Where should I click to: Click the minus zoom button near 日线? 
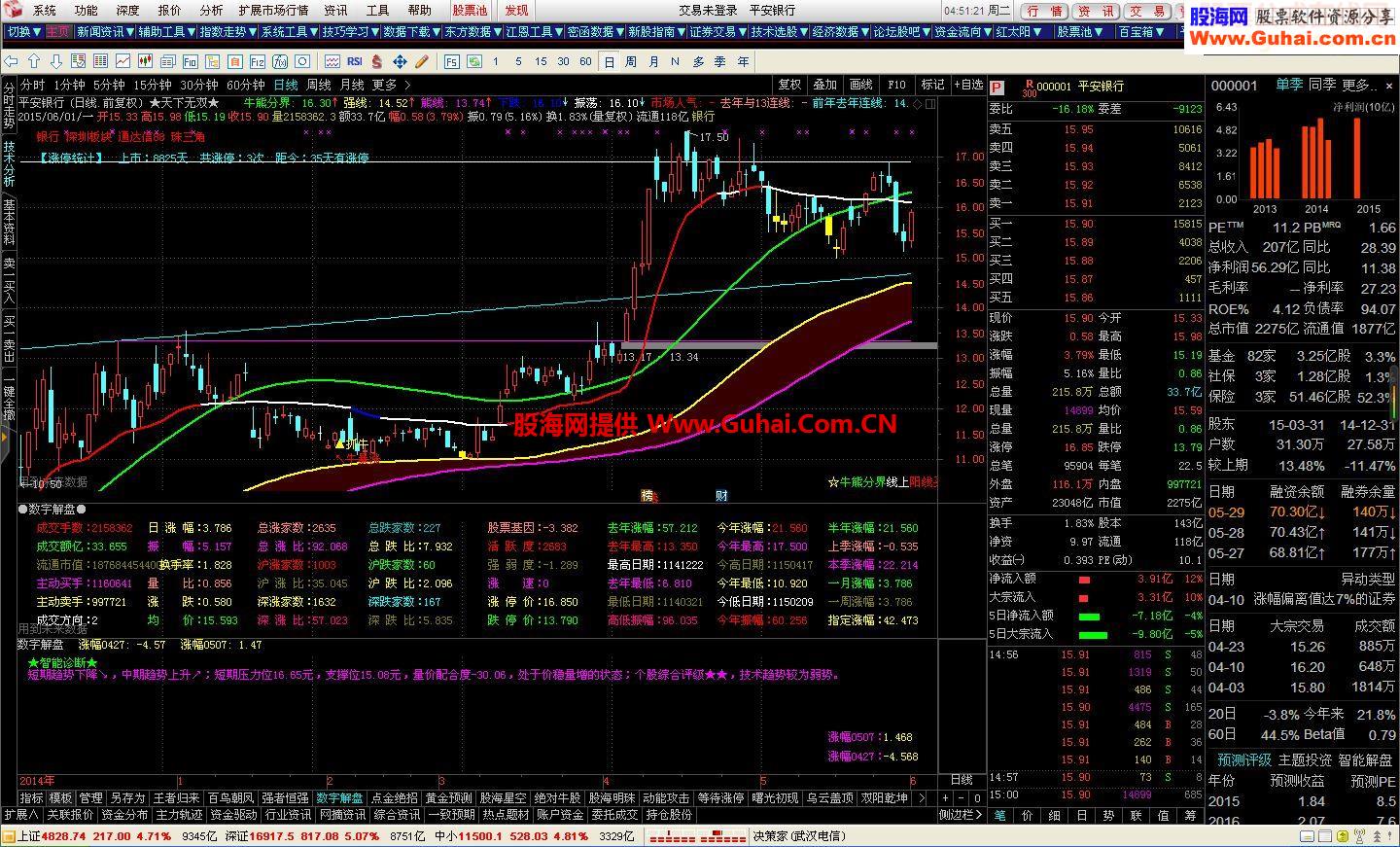tap(962, 798)
